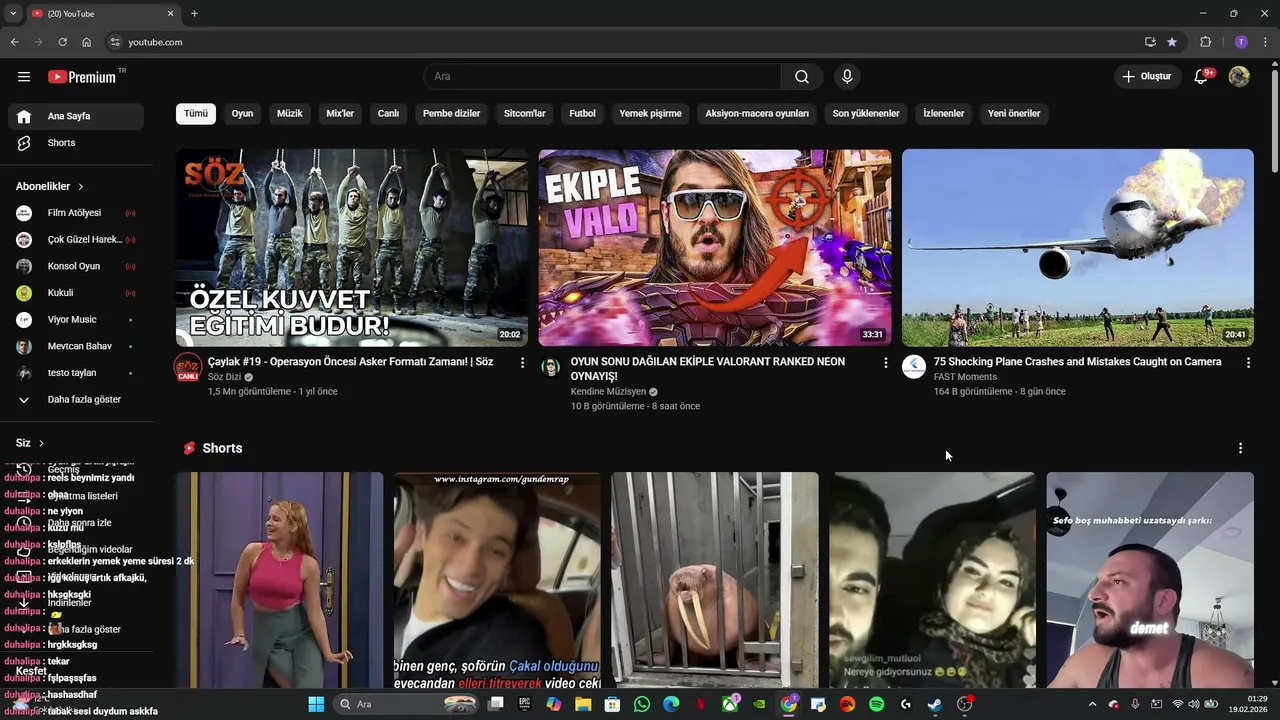Open ÖZEL KUVVET EĞİTİMİ thumbnail
Screen dimensions: 1280x720
[352, 248]
